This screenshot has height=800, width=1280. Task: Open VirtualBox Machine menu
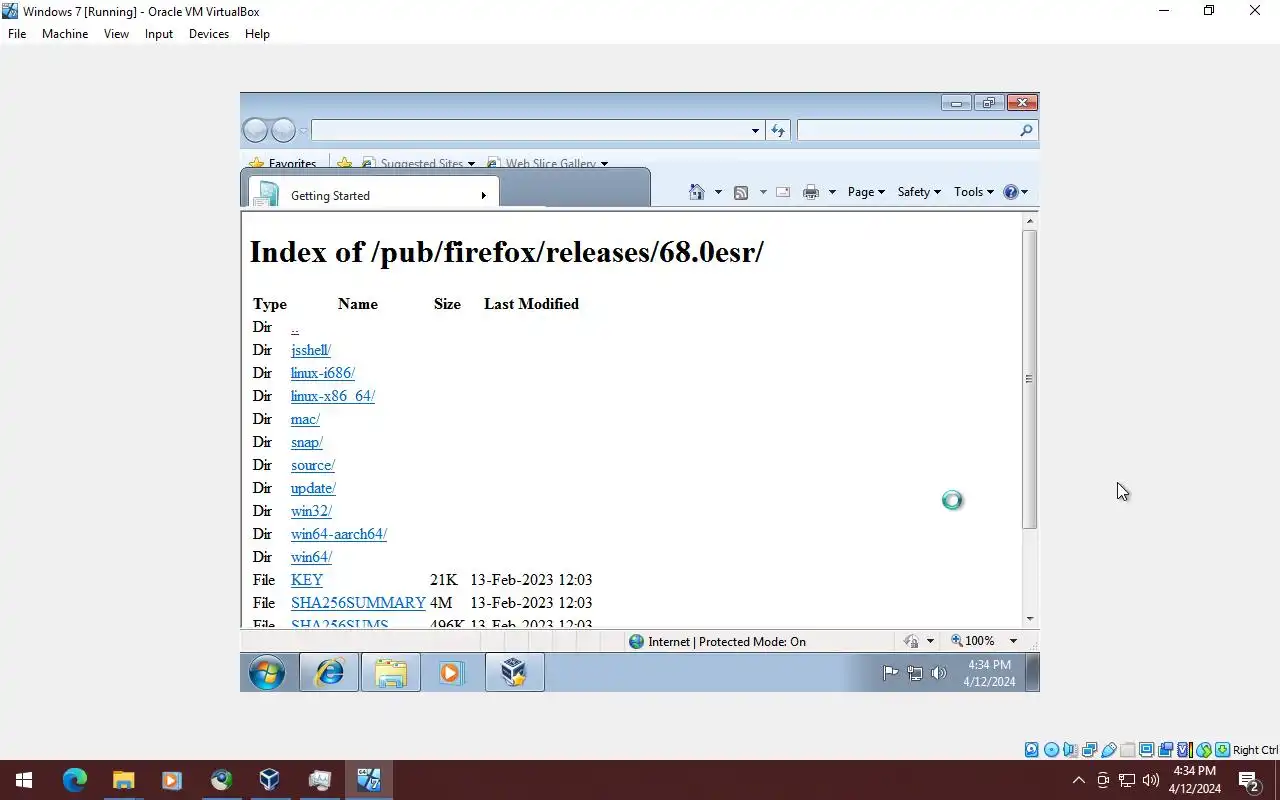[65, 33]
